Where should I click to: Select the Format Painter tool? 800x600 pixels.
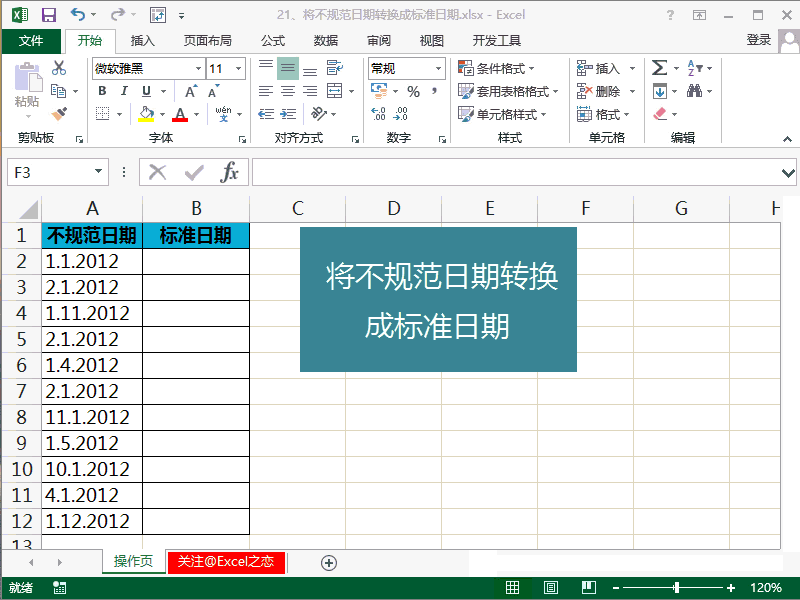(x=57, y=113)
